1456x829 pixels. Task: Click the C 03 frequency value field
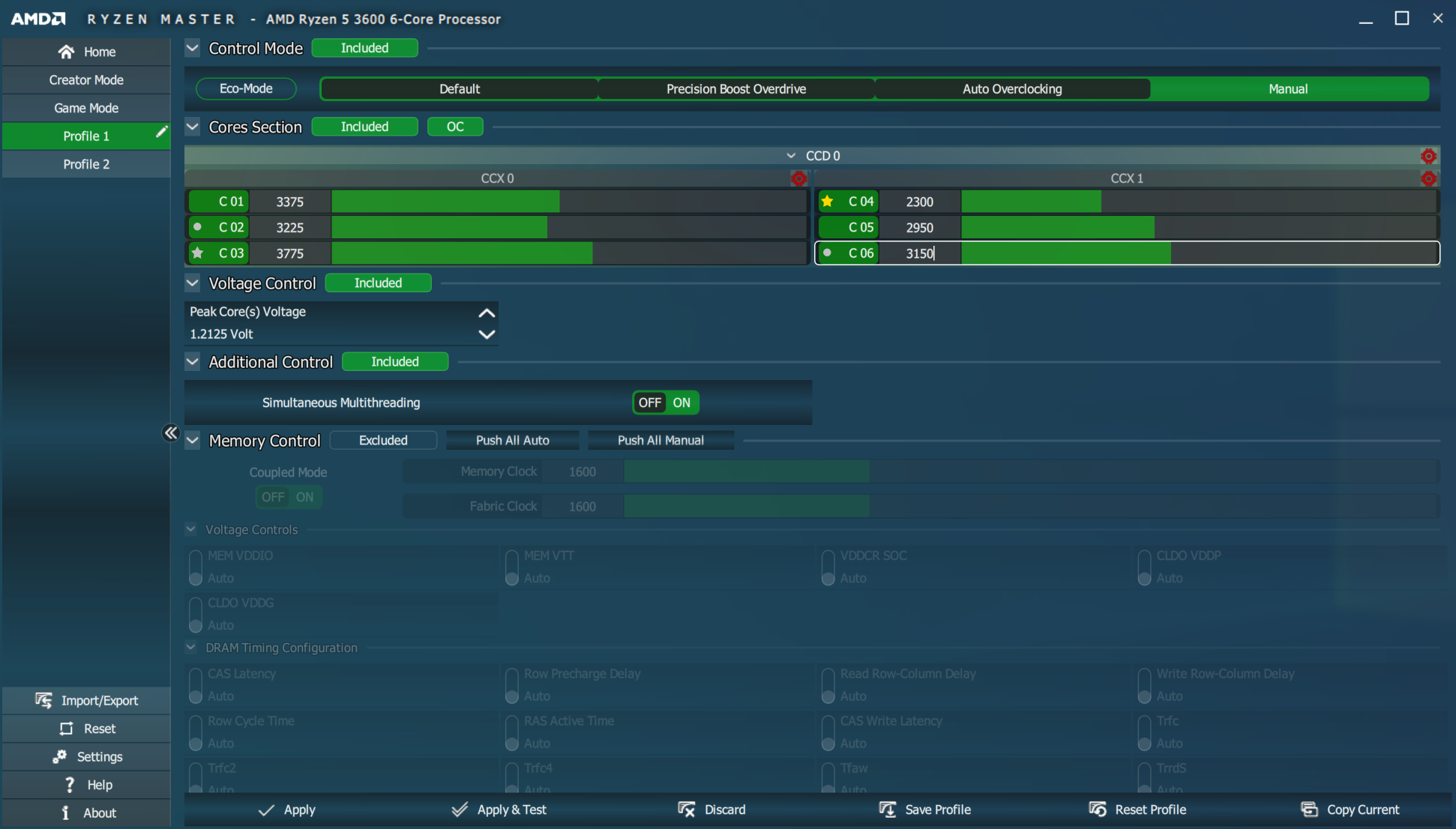coord(290,253)
